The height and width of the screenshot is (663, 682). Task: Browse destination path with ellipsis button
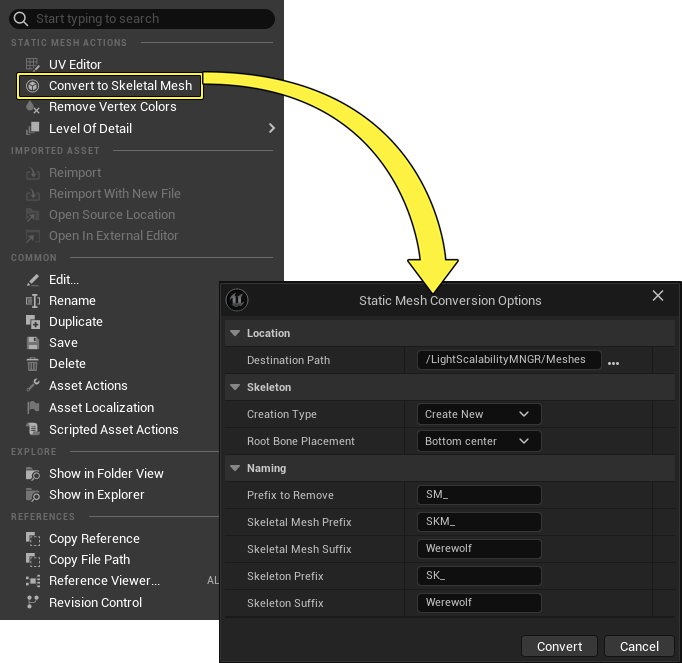click(613, 363)
